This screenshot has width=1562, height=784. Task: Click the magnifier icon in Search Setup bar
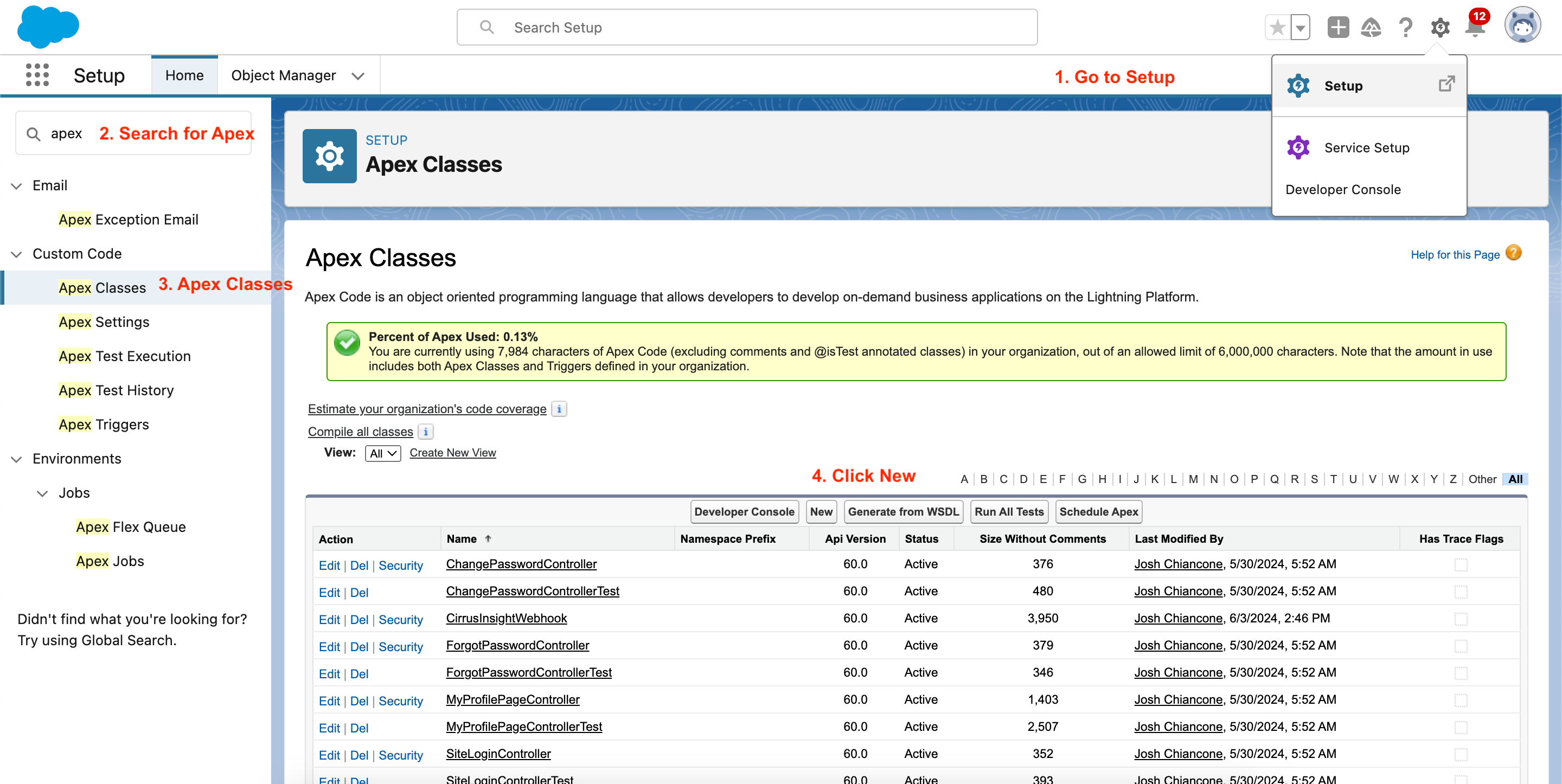486,27
